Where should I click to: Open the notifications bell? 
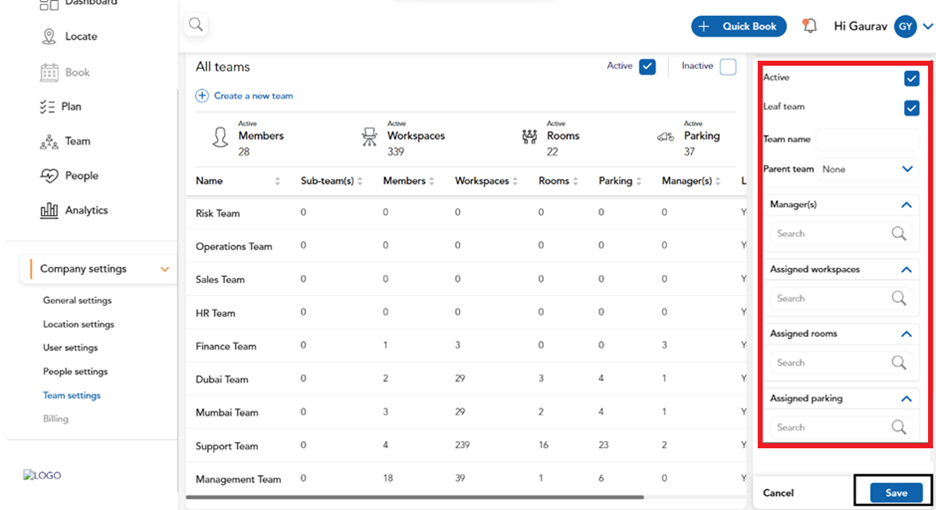(809, 26)
